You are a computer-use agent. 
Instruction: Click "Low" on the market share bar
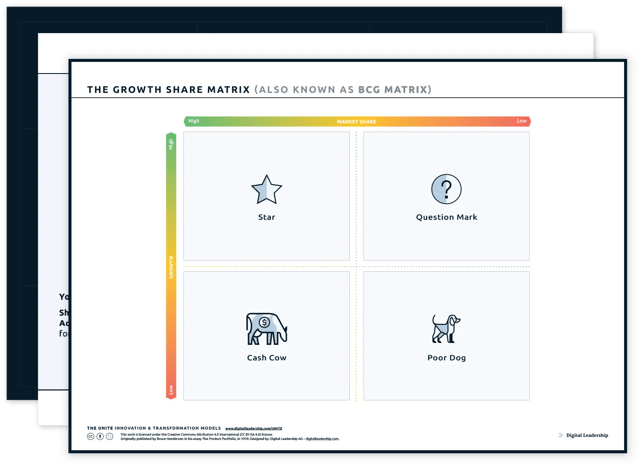[x=521, y=121]
